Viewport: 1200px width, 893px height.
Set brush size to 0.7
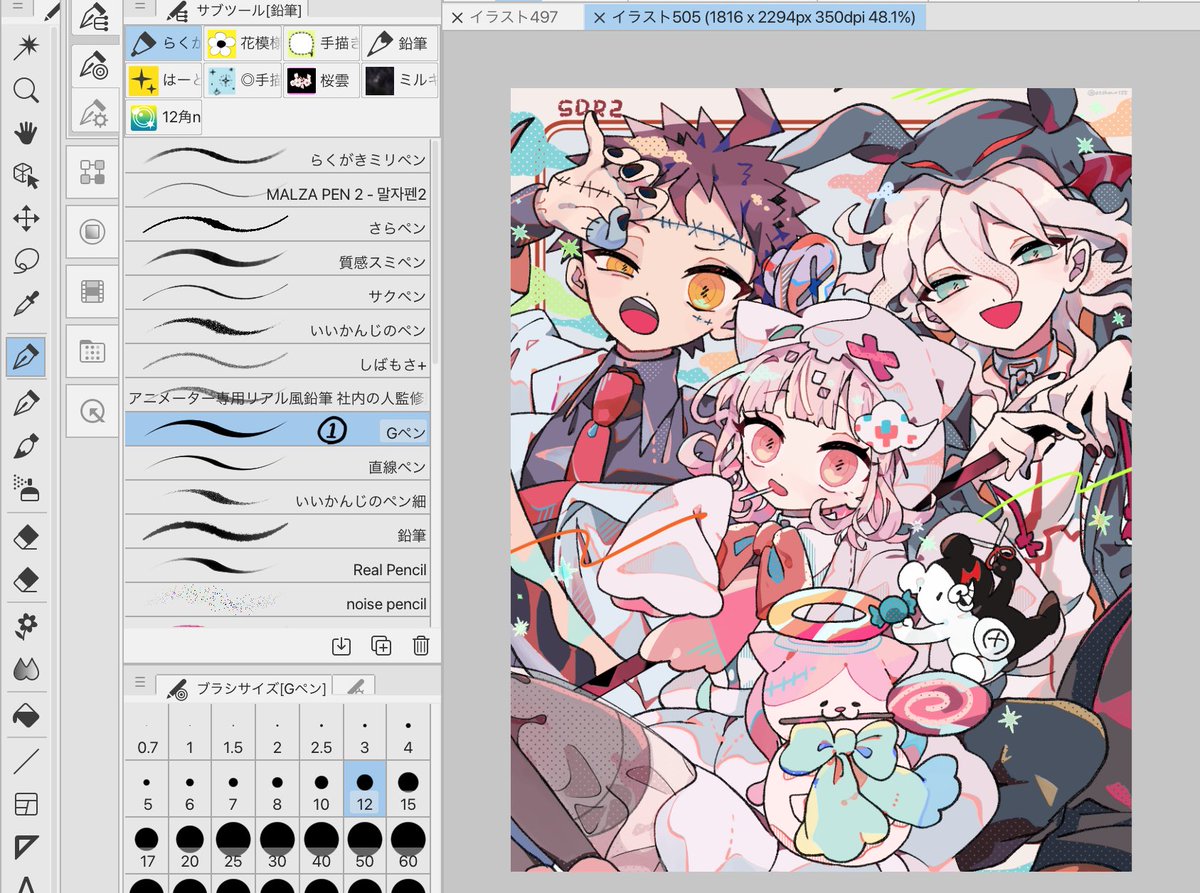click(x=147, y=732)
